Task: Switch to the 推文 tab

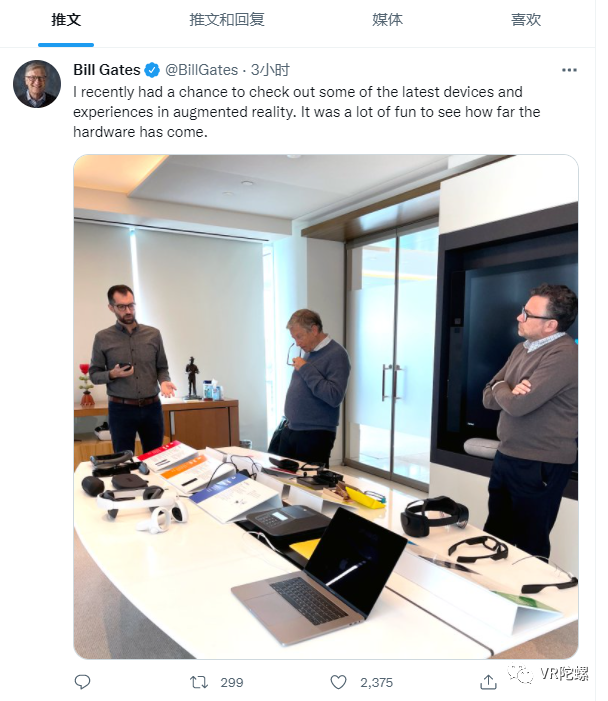Action: point(66,20)
